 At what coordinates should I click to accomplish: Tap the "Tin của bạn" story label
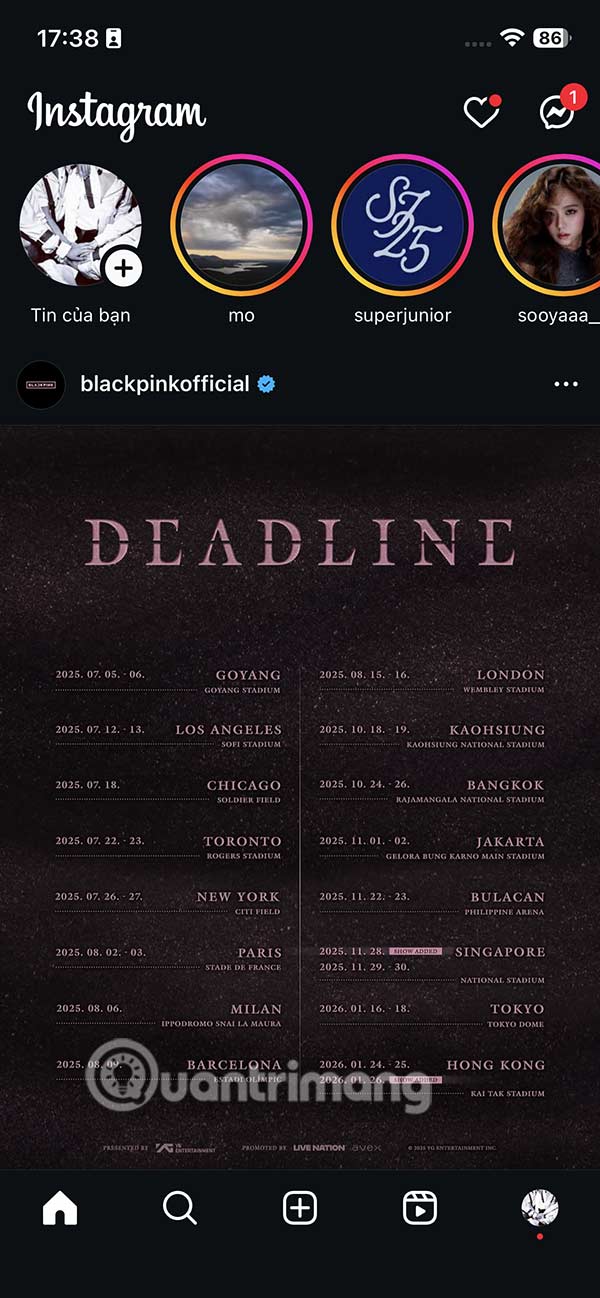pos(80,315)
